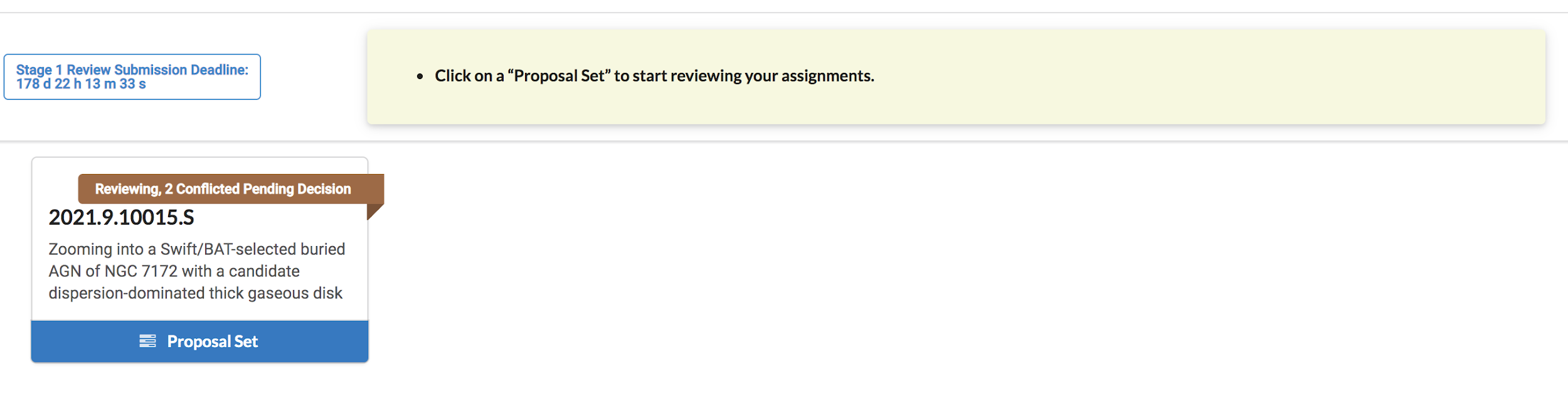Click "Conflicted Pending Decision" text in ribbon
The width and height of the screenshot is (1568, 405).
coord(263,189)
